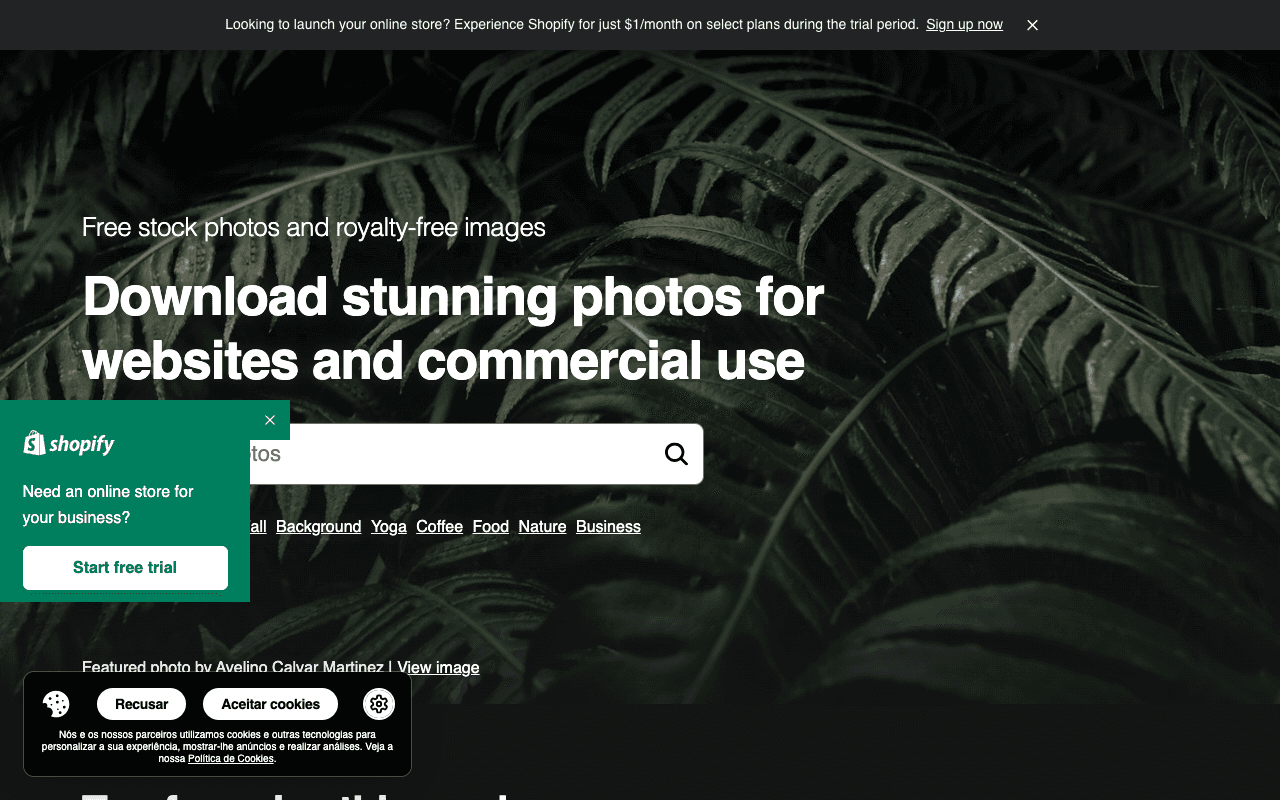The height and width of the screenshot is (800, 1280).
Task: Browse the Yoga category
Action: (x=389, y=527)
